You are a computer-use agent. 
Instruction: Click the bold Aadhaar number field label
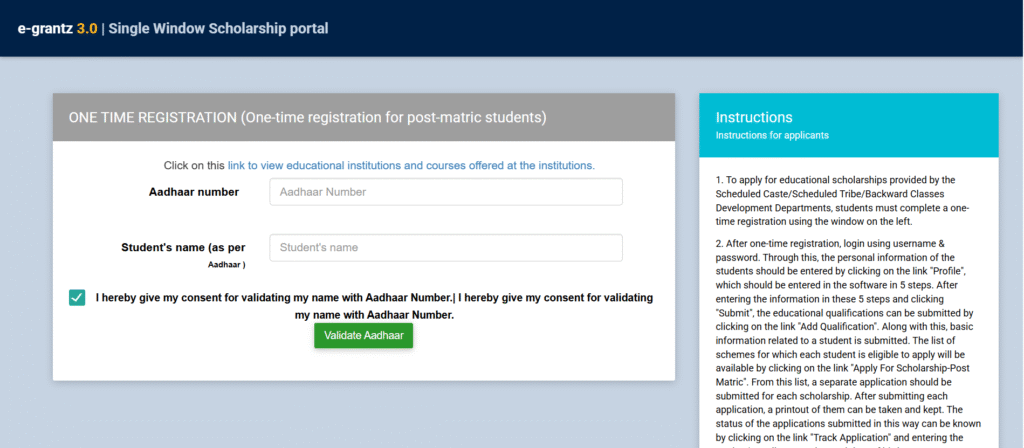coord(194,192)
